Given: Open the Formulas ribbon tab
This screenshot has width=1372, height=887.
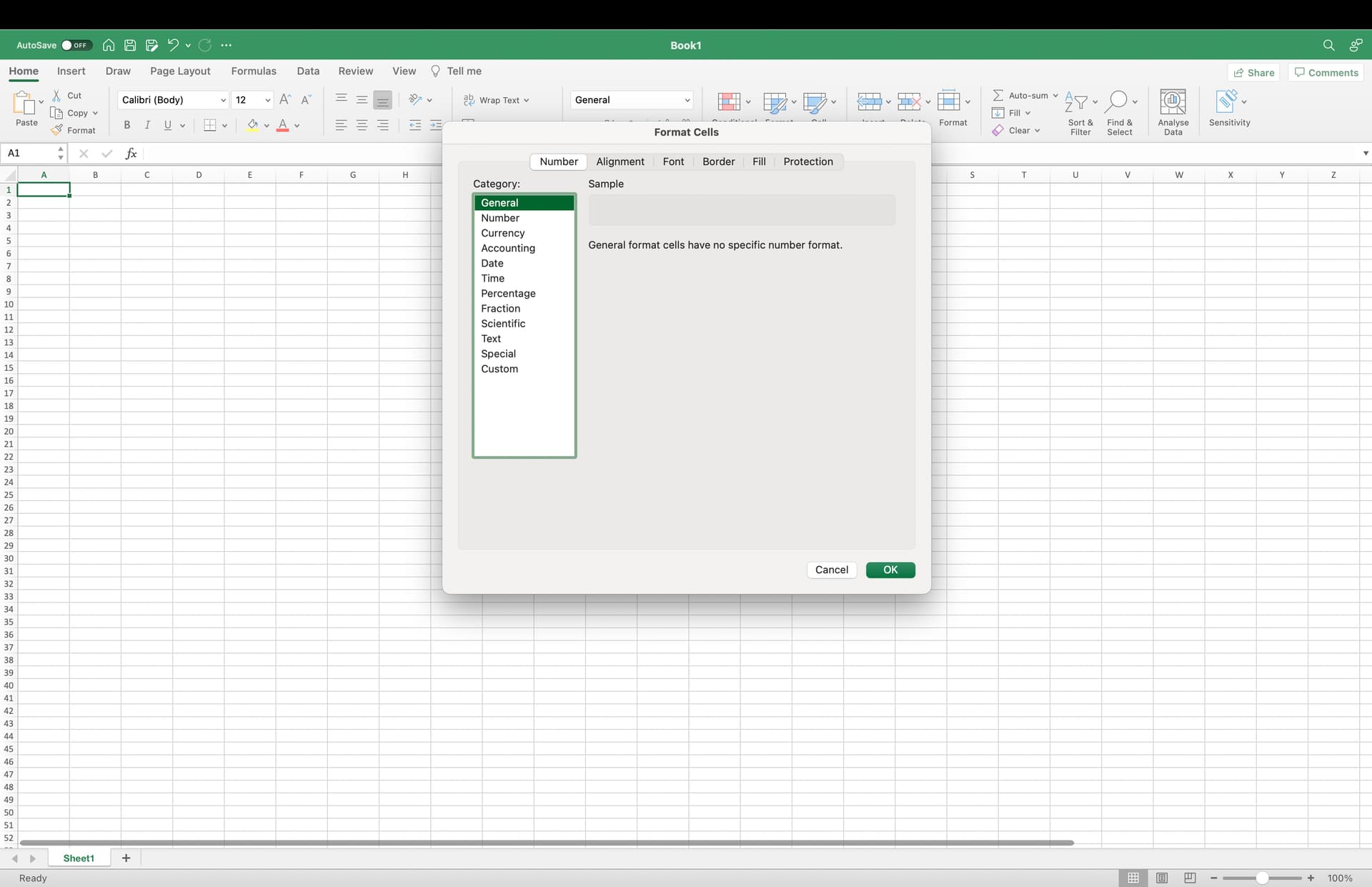Looking at the screenshot, I should click(254, 71).
